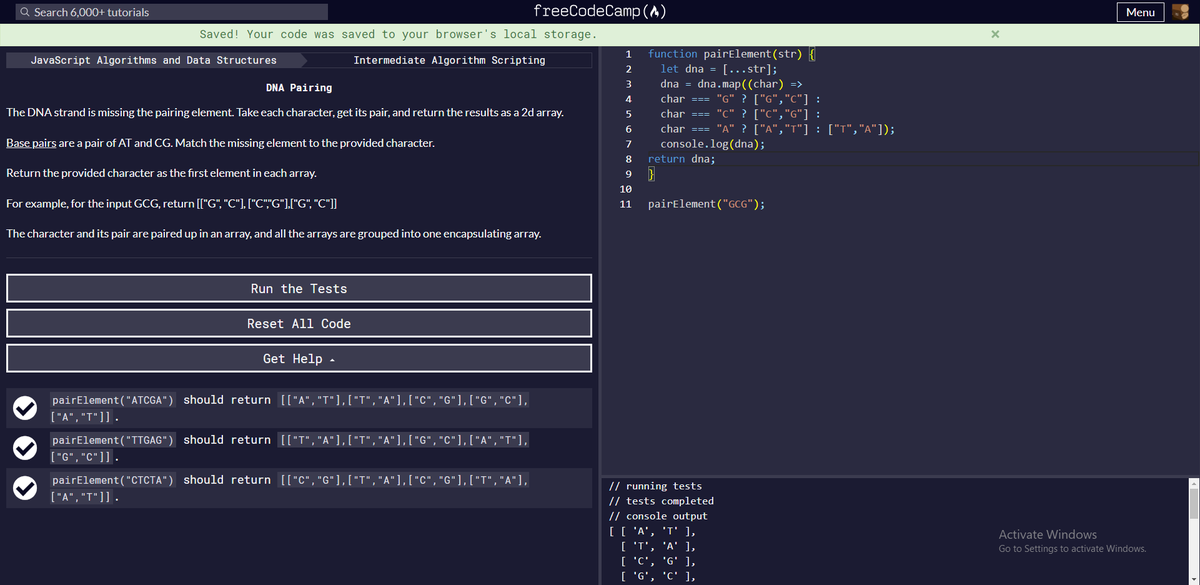Image resolution: width=1200 pixels, height=585 pixels.
Task: Click the ATCGA test passed checkmark
Action: click(x=24, y=408)
